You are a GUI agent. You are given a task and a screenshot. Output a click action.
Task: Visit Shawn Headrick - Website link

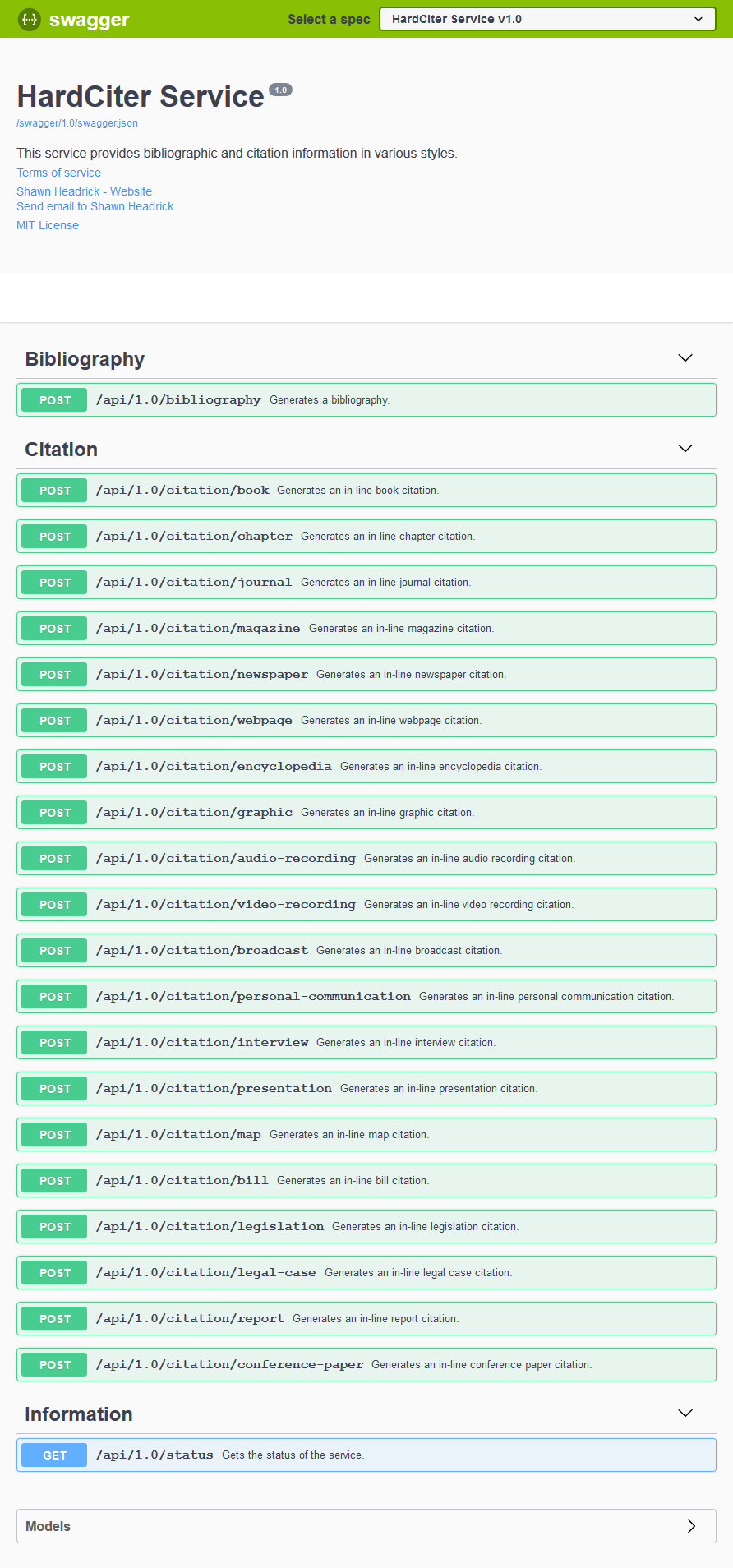[x=85, y=191]
